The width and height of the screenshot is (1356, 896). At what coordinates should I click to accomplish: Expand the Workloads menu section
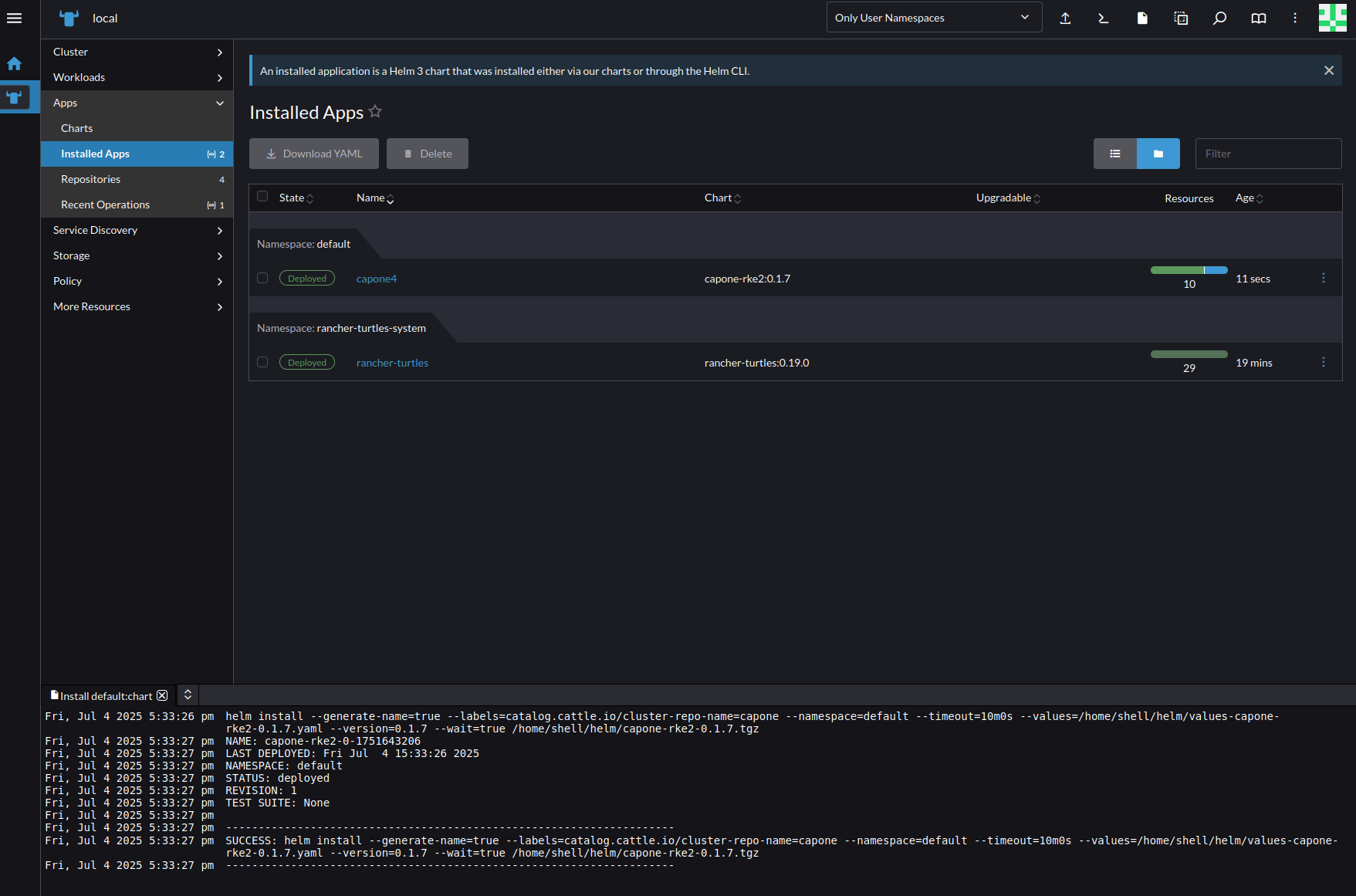pyautogui.click(x=137, y=77)
